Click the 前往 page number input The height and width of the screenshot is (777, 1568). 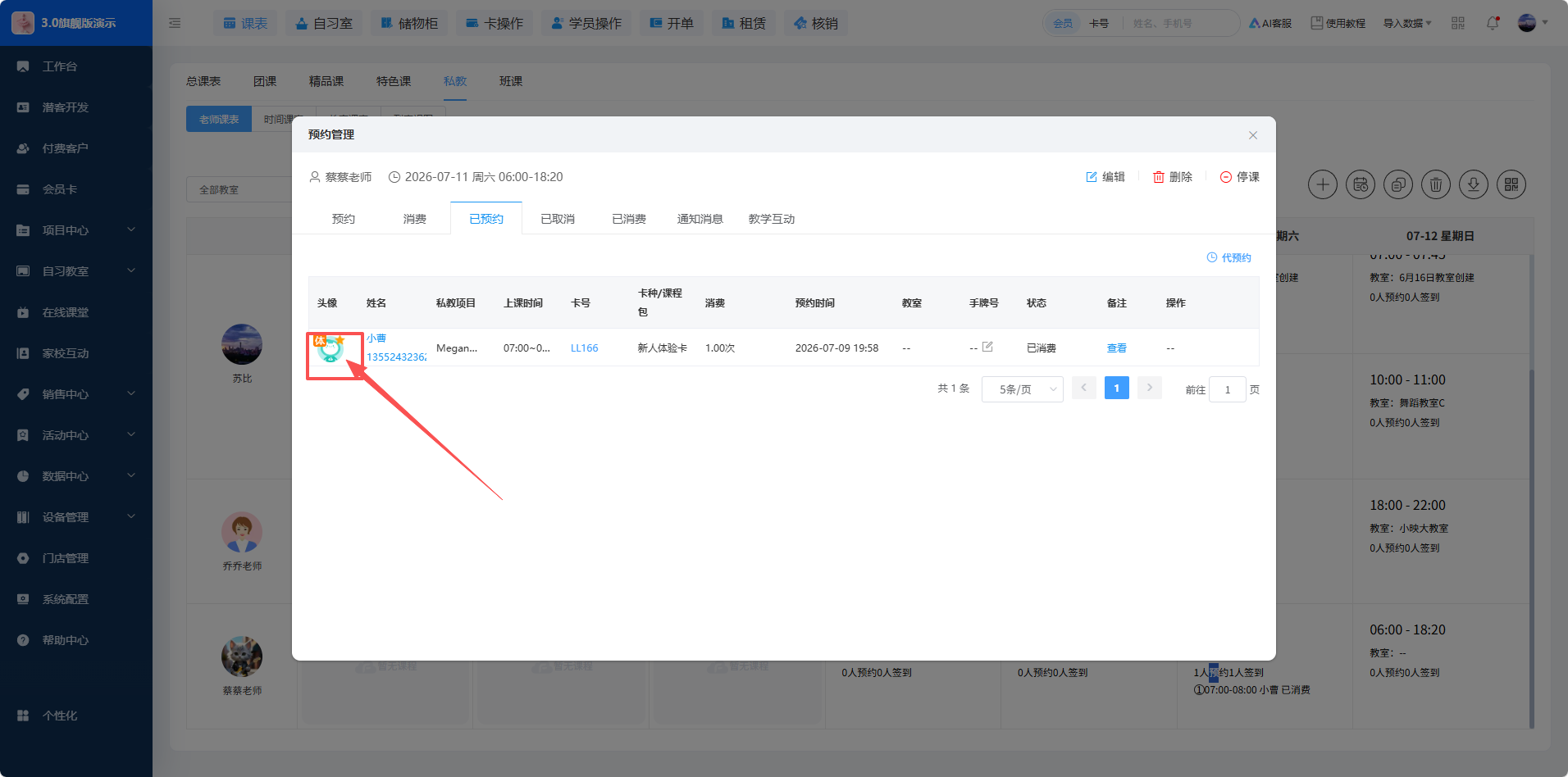pyautogui.click(x=1227, y=389)
